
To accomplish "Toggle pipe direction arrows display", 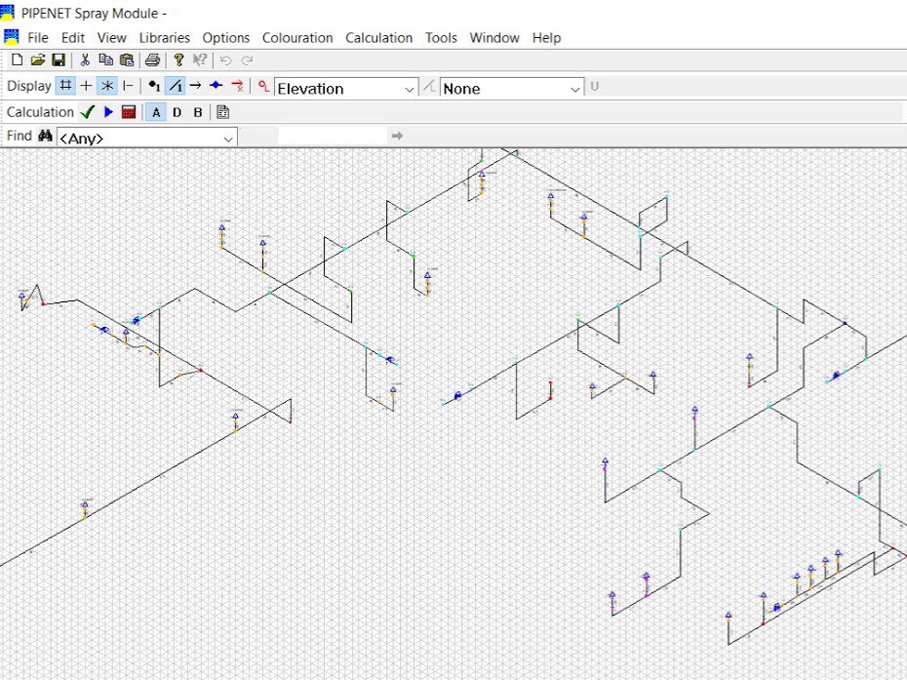I will click(195, 87).
